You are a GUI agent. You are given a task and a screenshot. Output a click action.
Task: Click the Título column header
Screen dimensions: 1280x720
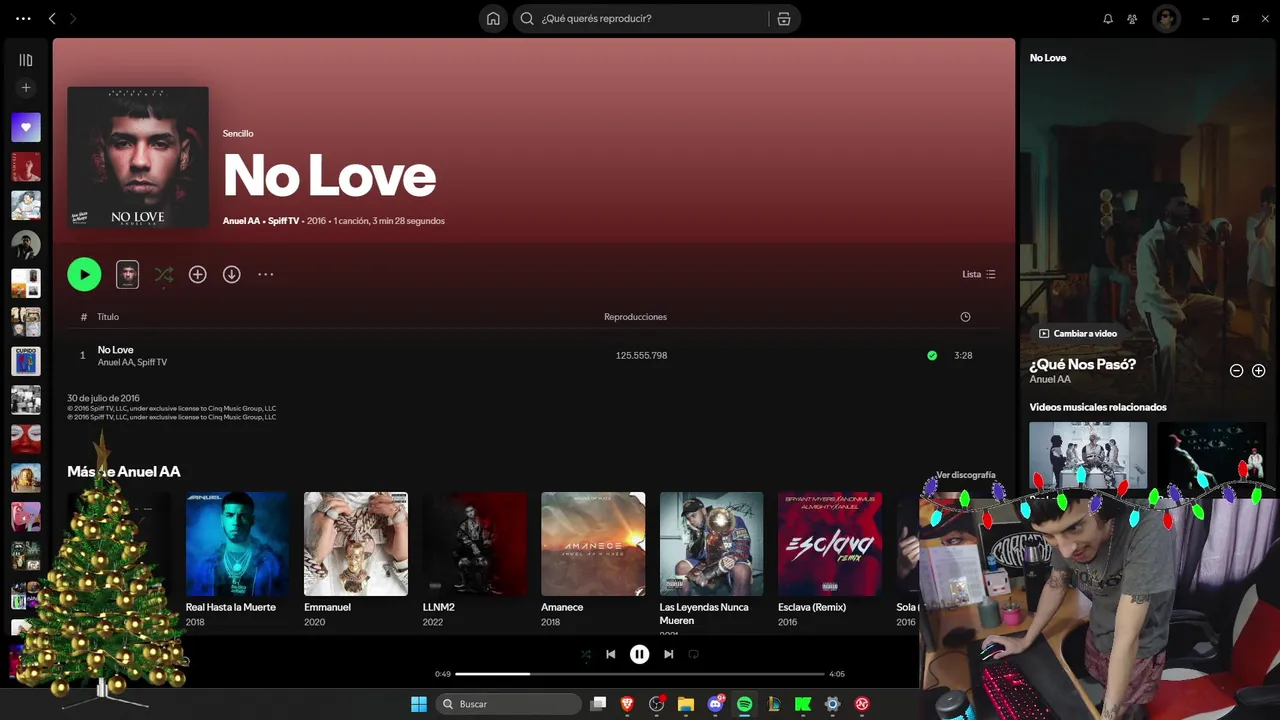(108, 317)
